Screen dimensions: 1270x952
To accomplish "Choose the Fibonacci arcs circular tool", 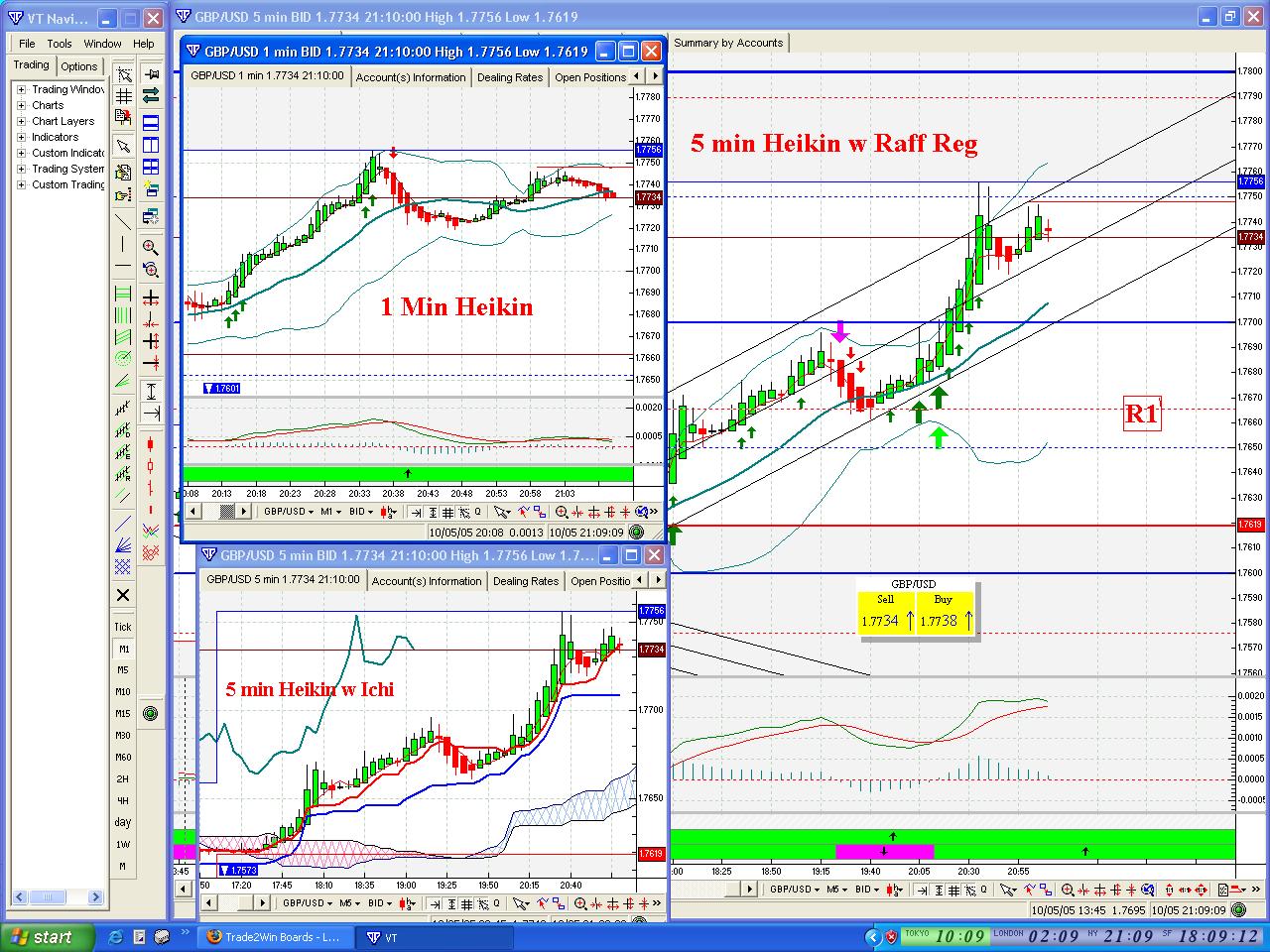I will pyautogui.click(x=123, y=358).
